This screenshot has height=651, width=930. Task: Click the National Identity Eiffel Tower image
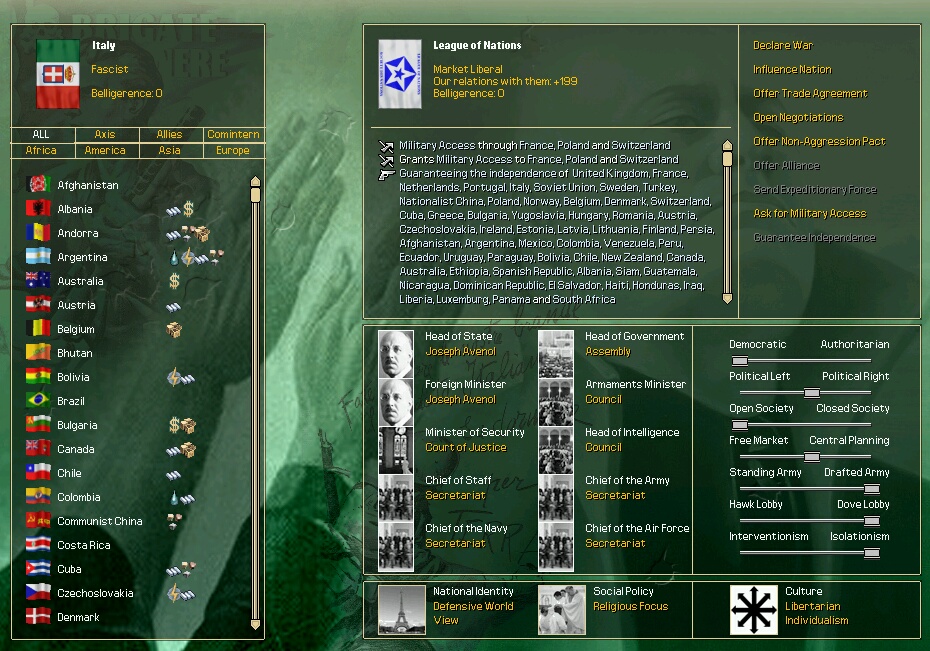pos(402,610)
